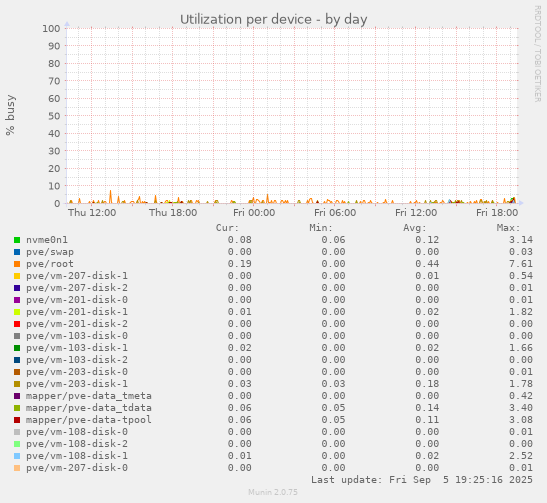
Task: Click the % busy axis label
Action: click(x=10, y=115)
